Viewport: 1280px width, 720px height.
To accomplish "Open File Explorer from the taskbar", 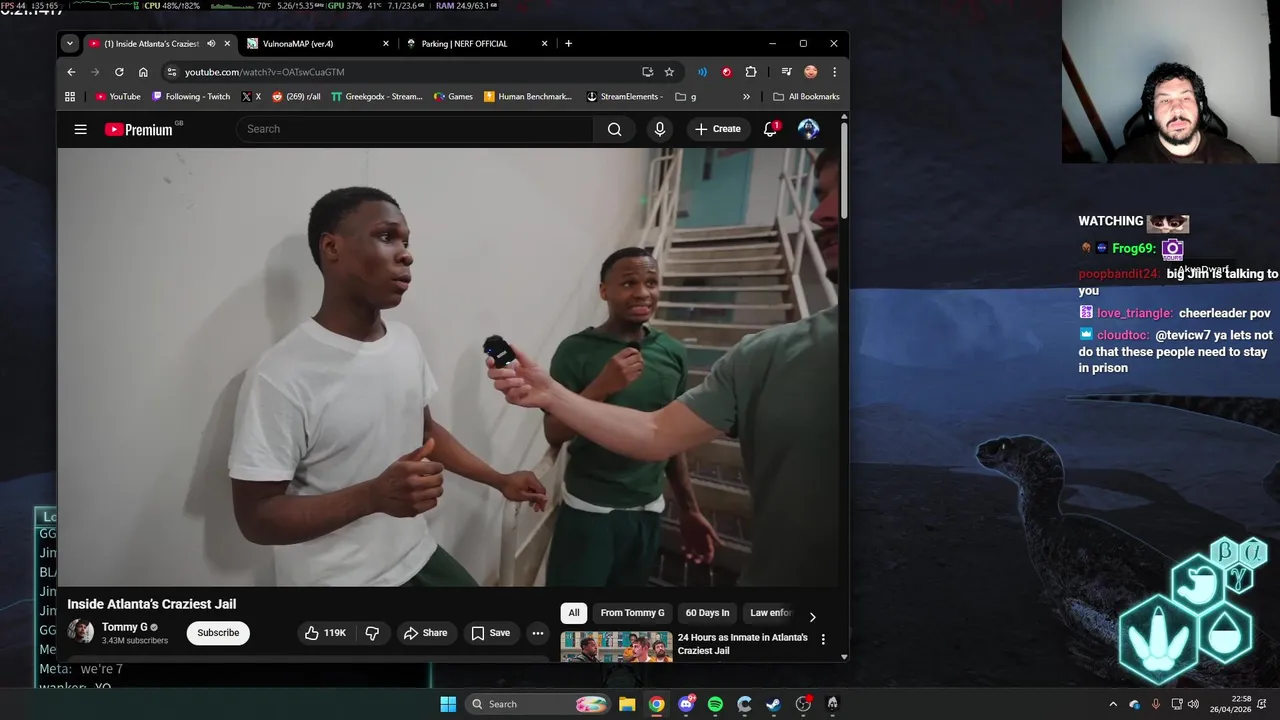I will pos(627,704).
